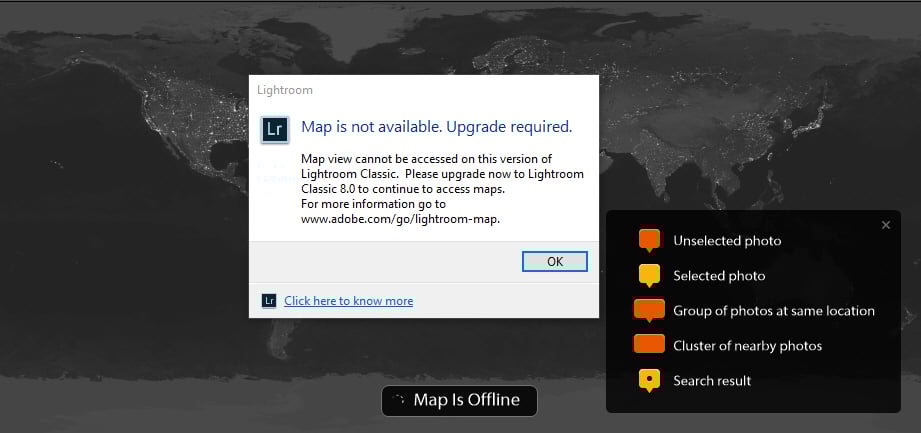Click the Group of photos marker icon
This screenshot has height=433, width=921.
[649, 310]
